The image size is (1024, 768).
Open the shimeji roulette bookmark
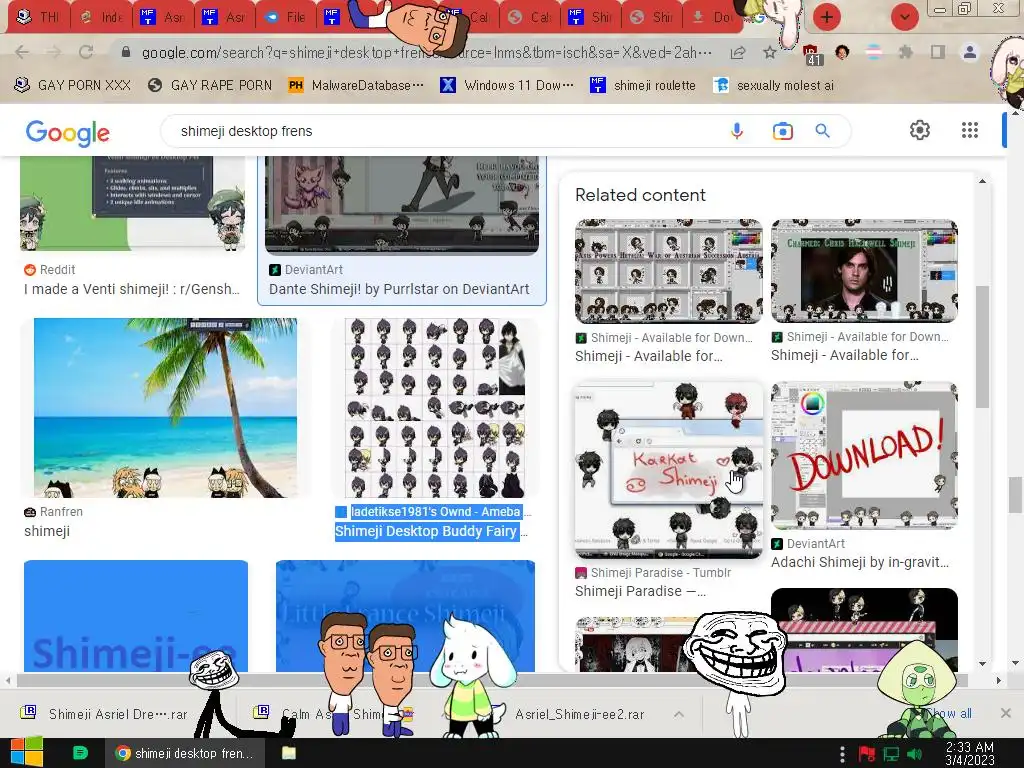[x=643, y=86]
